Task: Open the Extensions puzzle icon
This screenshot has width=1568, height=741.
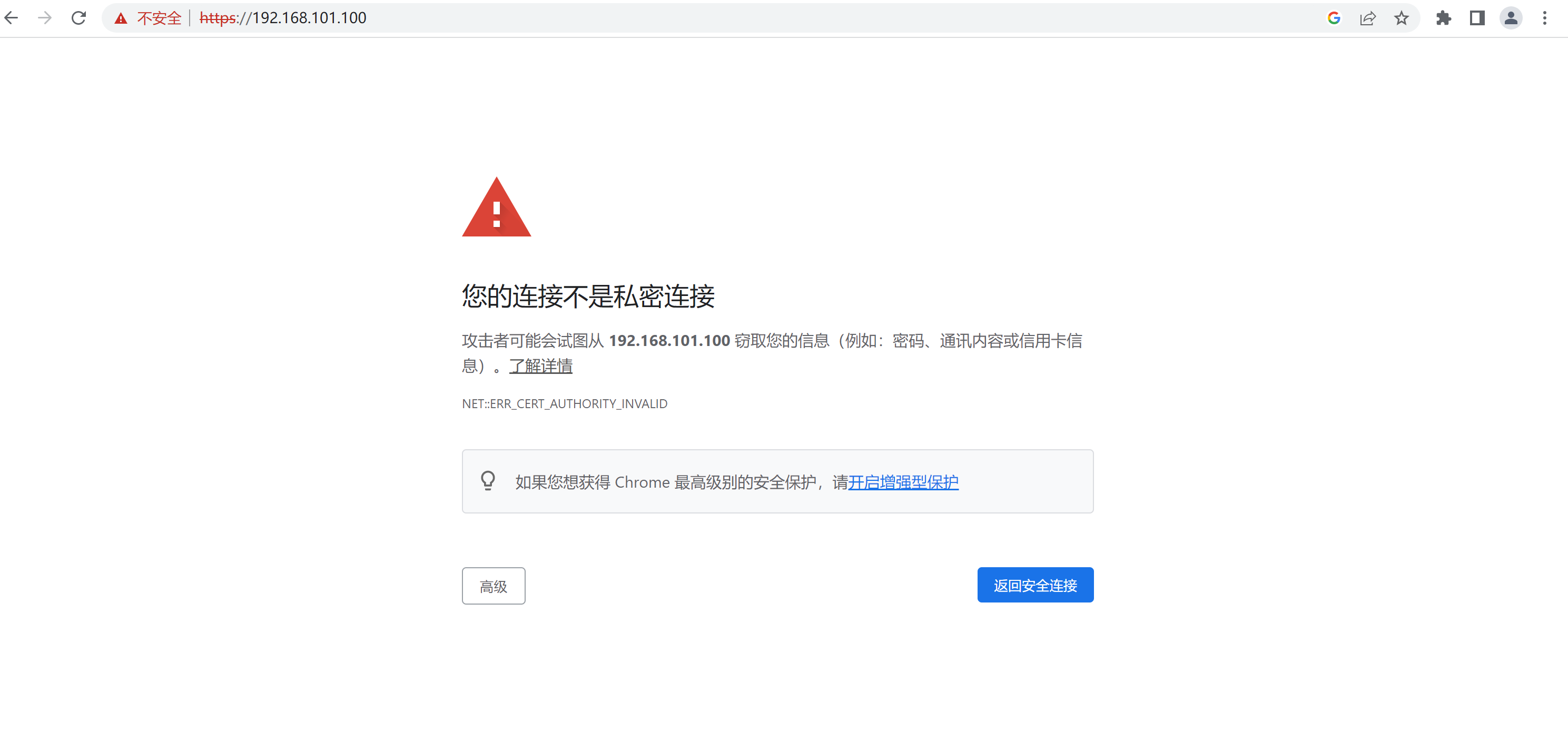Action: pos(1443,18)
